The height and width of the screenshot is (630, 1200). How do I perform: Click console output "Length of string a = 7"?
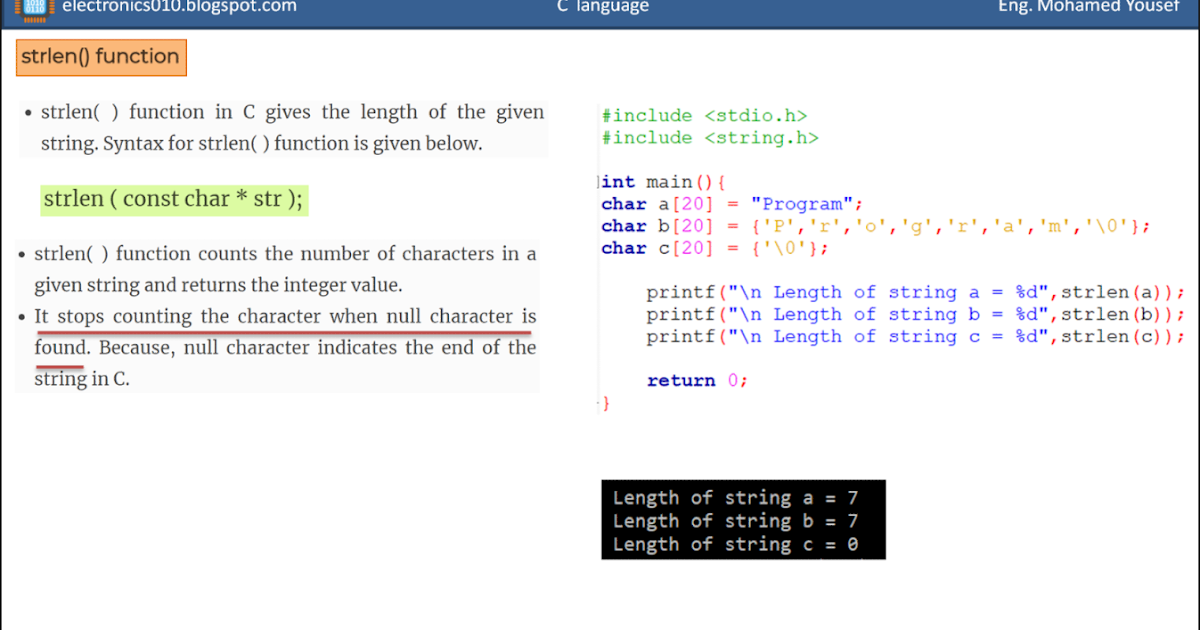coord(735,497)
